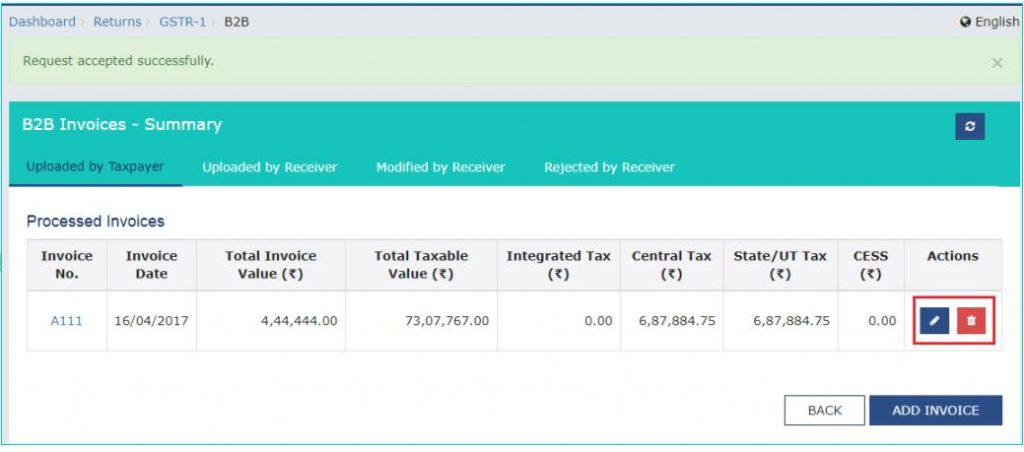Image resolution: width=1024 pixels, height=452 pixels.
Task: Delete invoice A111 using the trash icon
Action: pyautogui.click(x=970, y=321)
